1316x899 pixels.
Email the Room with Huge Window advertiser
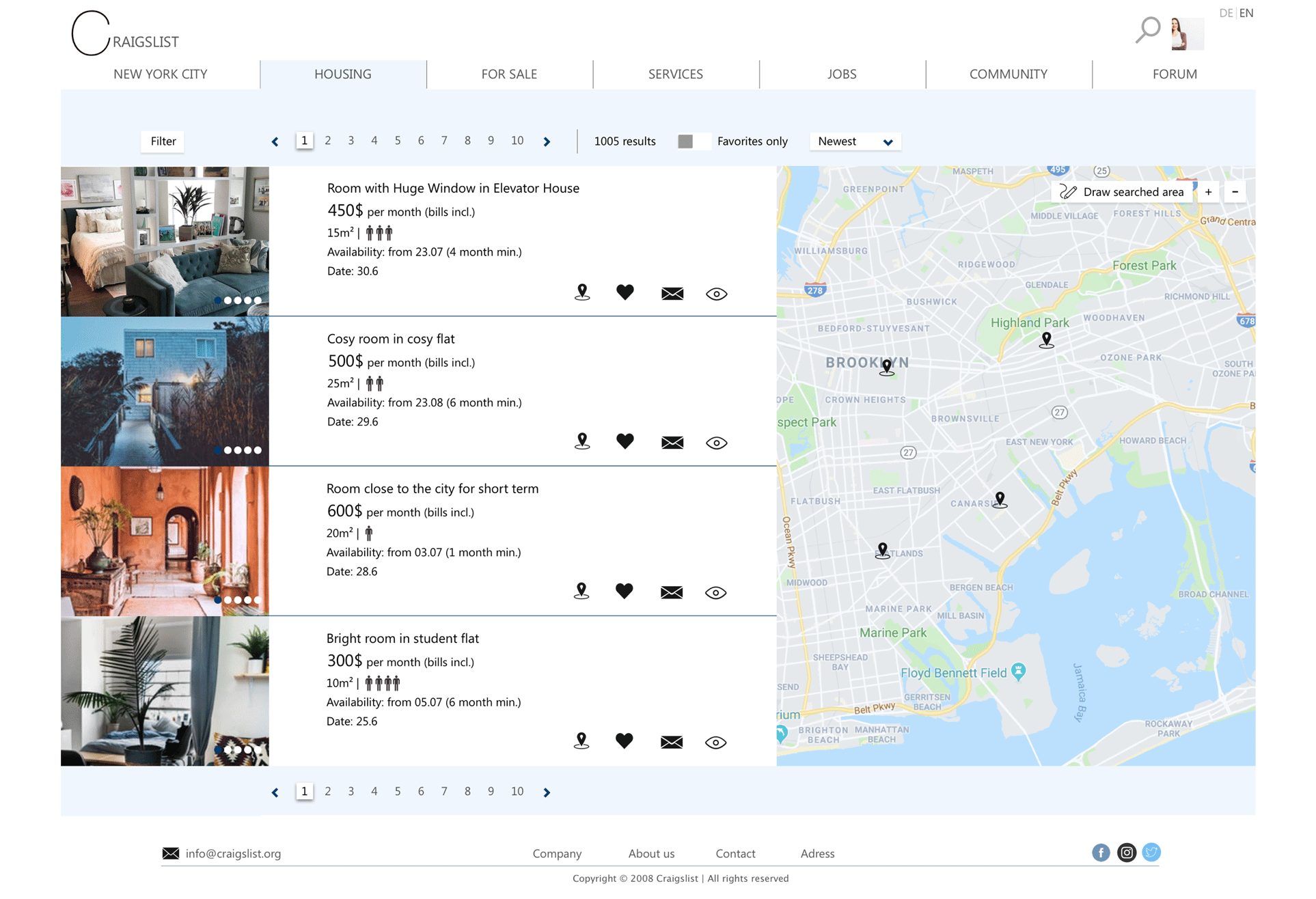(x=672, y=294)
